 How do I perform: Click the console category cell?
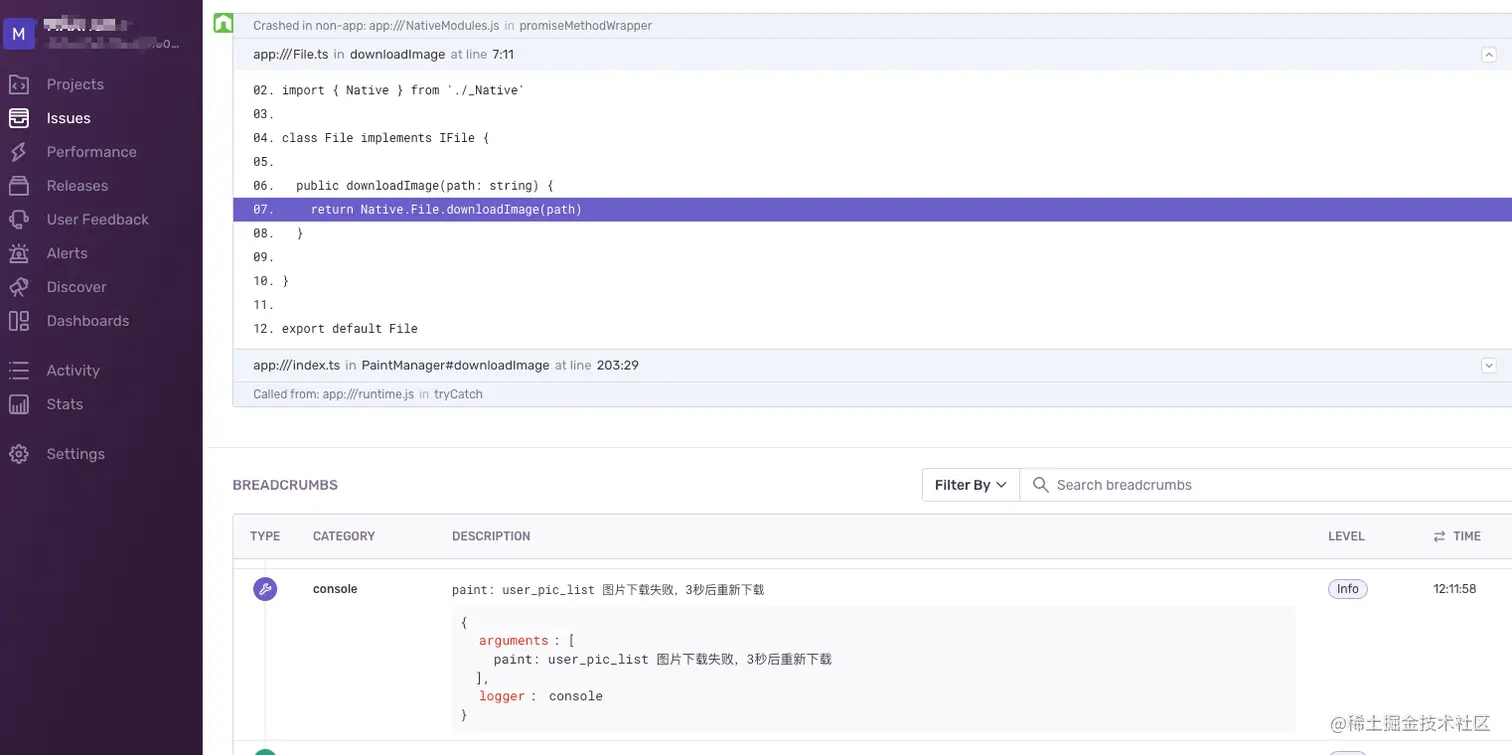pos(335,589)
